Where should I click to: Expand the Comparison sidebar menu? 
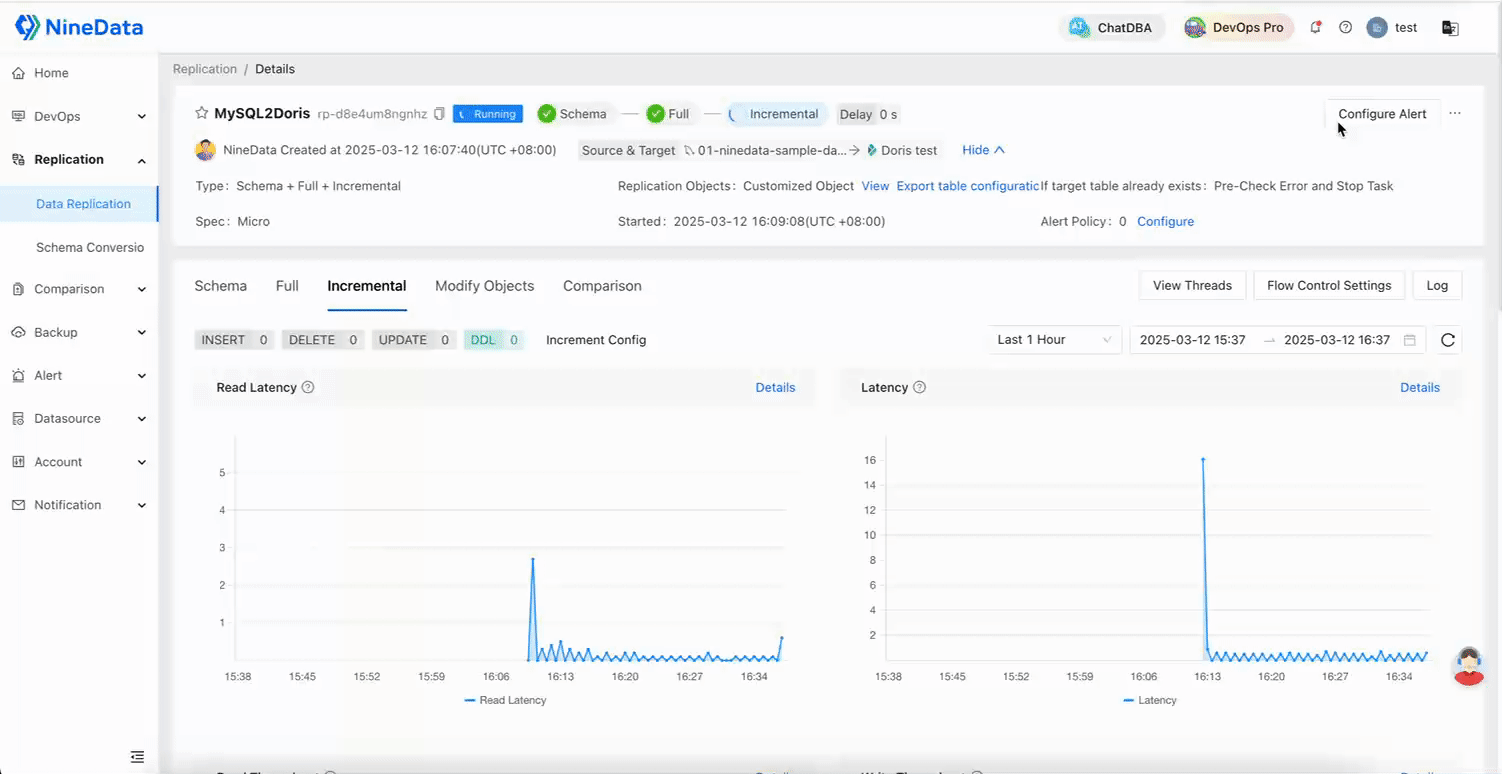(x=79, y=289)
